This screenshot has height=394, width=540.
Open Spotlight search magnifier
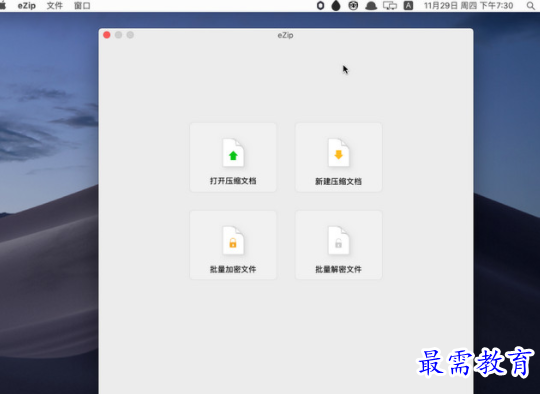(x=531, y=6)
